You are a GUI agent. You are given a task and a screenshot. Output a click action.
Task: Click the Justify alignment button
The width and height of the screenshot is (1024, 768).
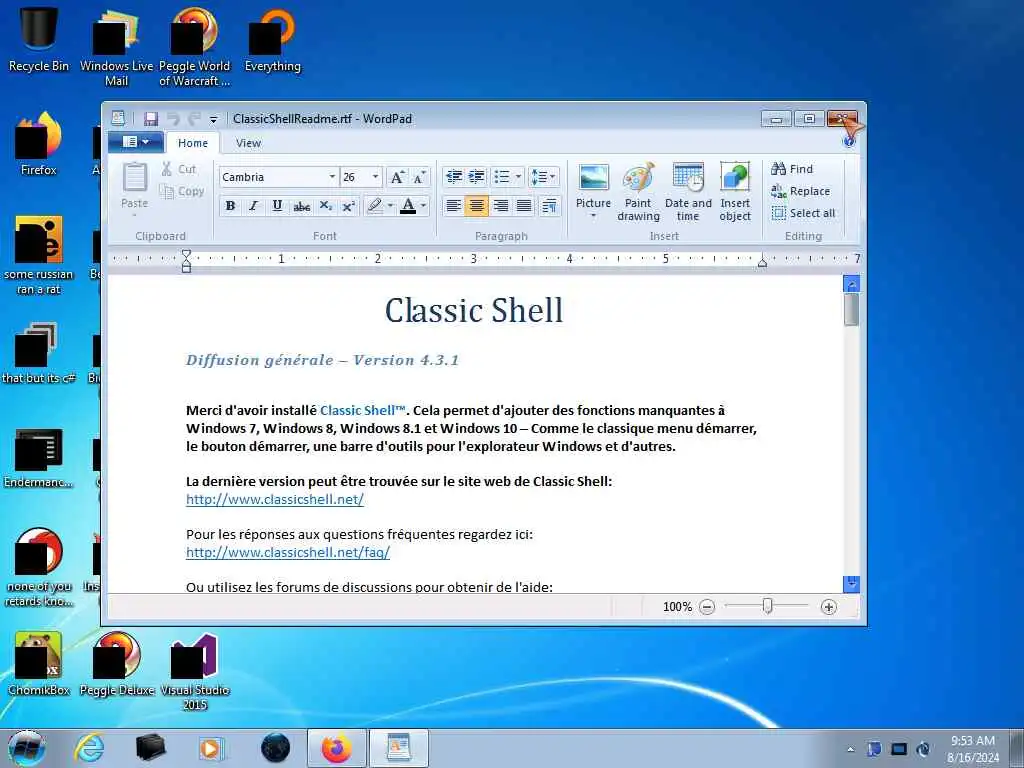[524, 206]
